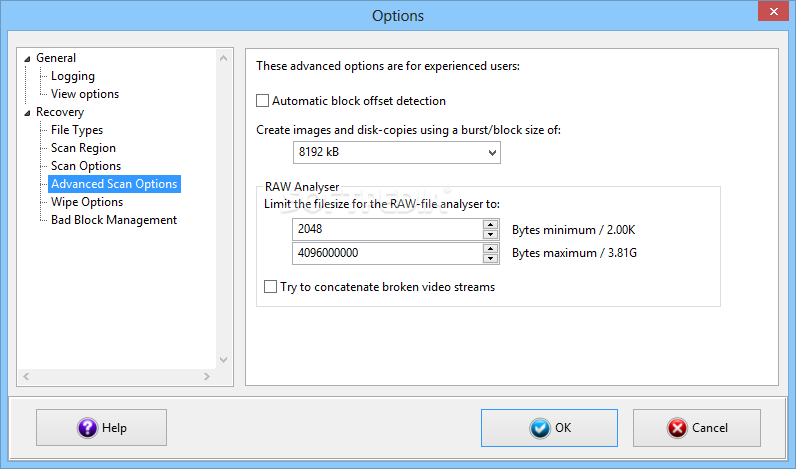Decrease minimum bytes with down arrow
Viewport: 796px width, 469px height.
[x=490, y=234]
